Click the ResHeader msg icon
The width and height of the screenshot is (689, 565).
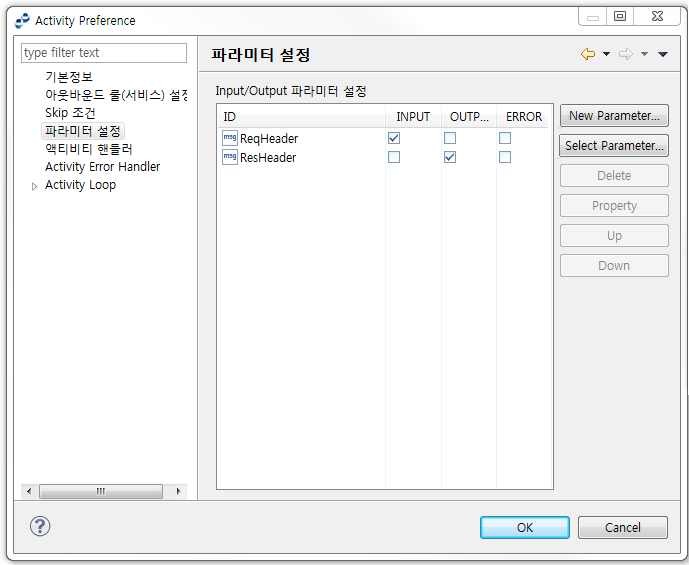point(229,157)
